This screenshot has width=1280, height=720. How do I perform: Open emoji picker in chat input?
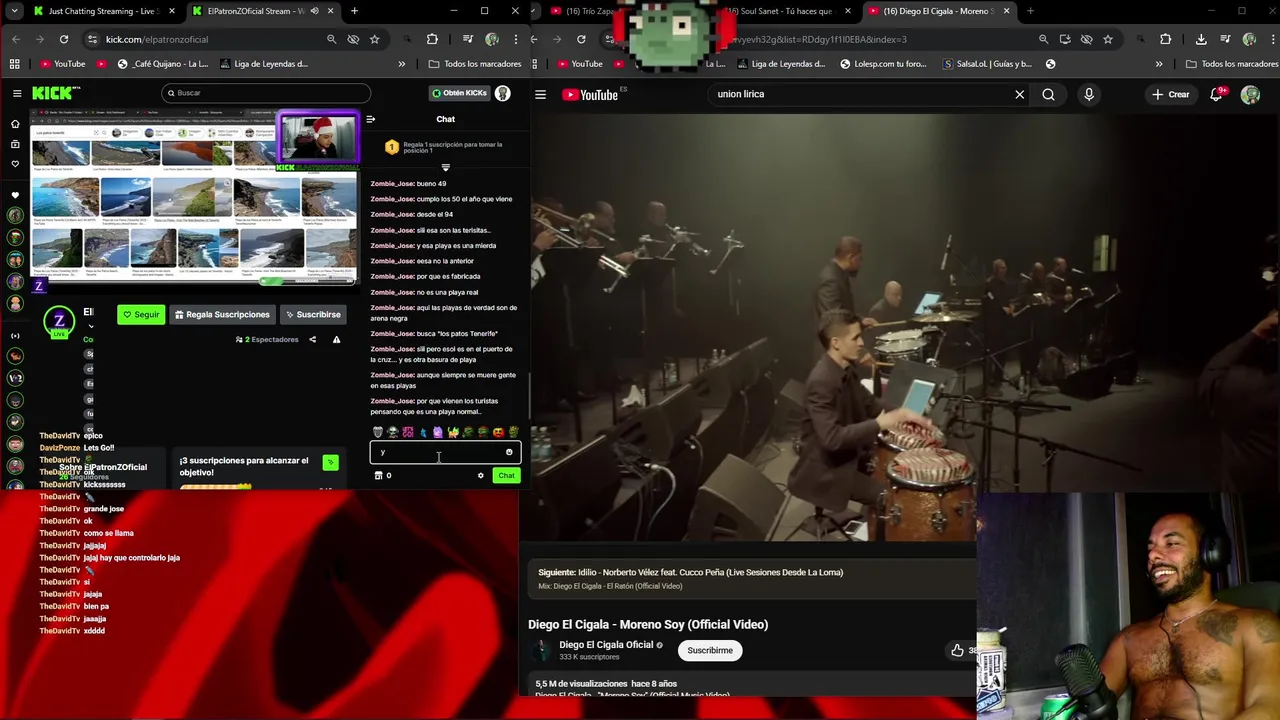(509, 452)
